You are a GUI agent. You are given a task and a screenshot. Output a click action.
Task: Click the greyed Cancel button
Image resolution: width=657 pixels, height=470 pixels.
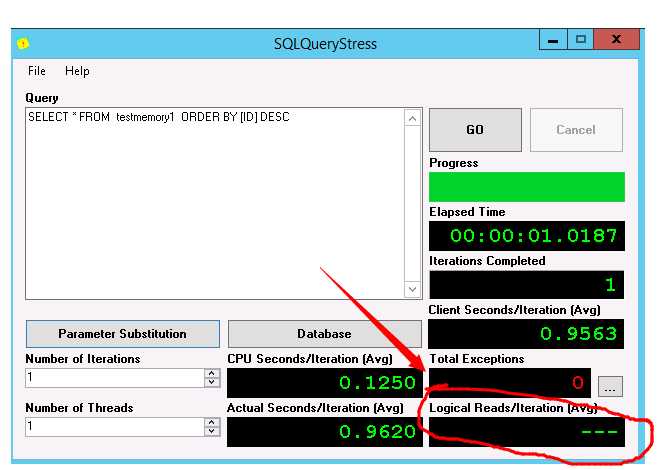click(x=576, y=130)
